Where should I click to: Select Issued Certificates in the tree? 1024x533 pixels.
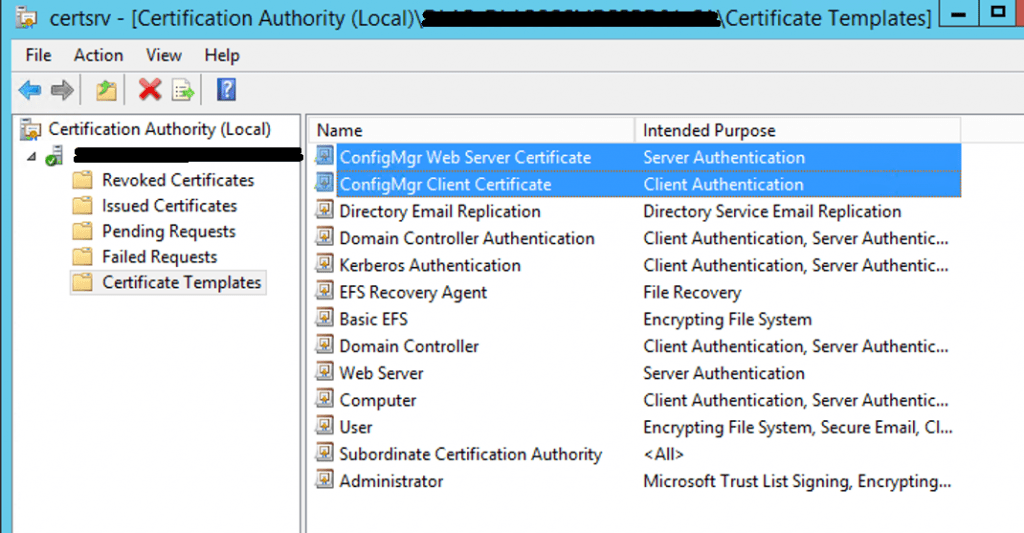click(169, 206)
